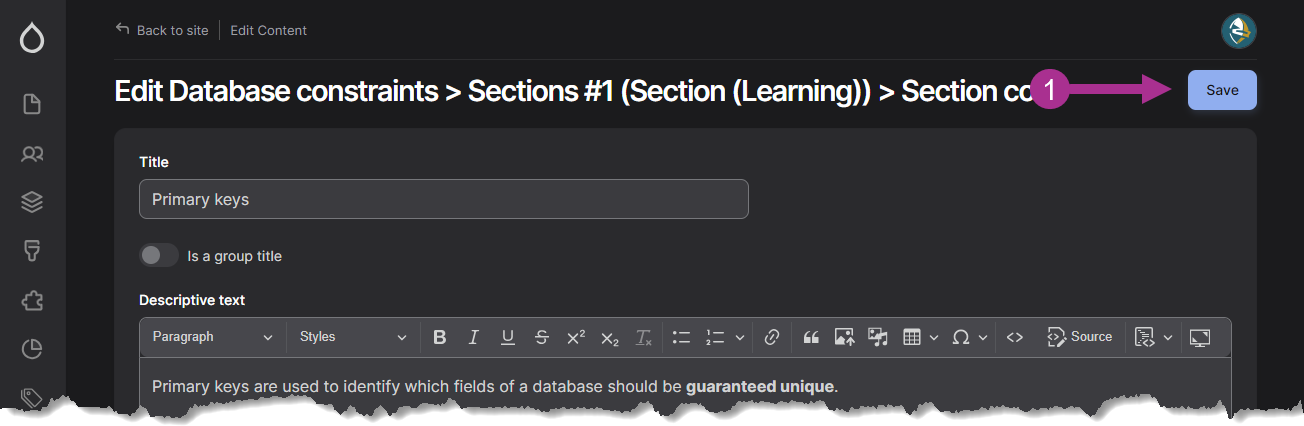Toggle the 'Is a group title' switch
The image size is (1304, 426).
tap(159, 256)
